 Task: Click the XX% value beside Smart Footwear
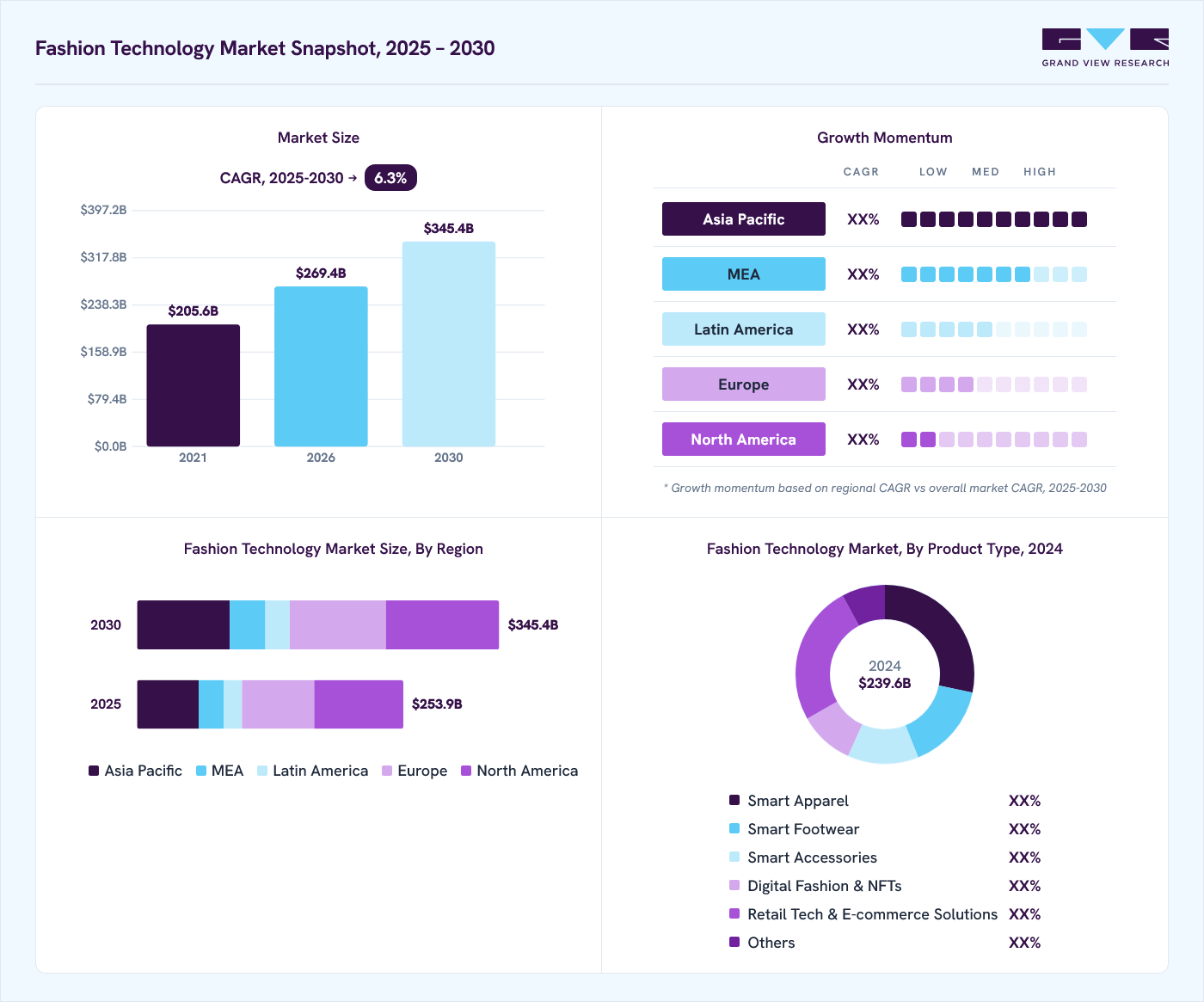coord(1025,829)
